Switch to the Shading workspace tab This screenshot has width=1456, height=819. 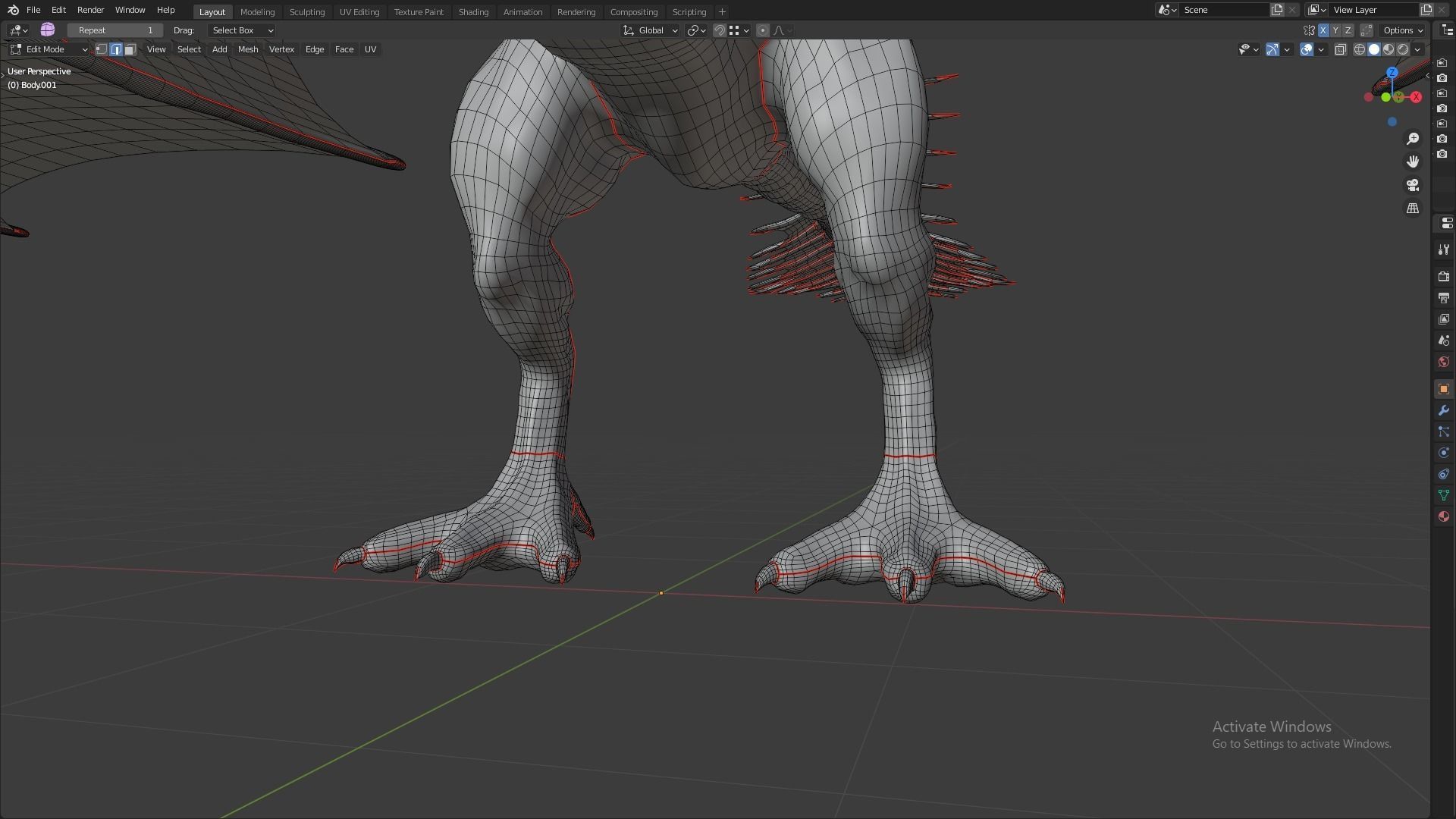pos(473,12)
